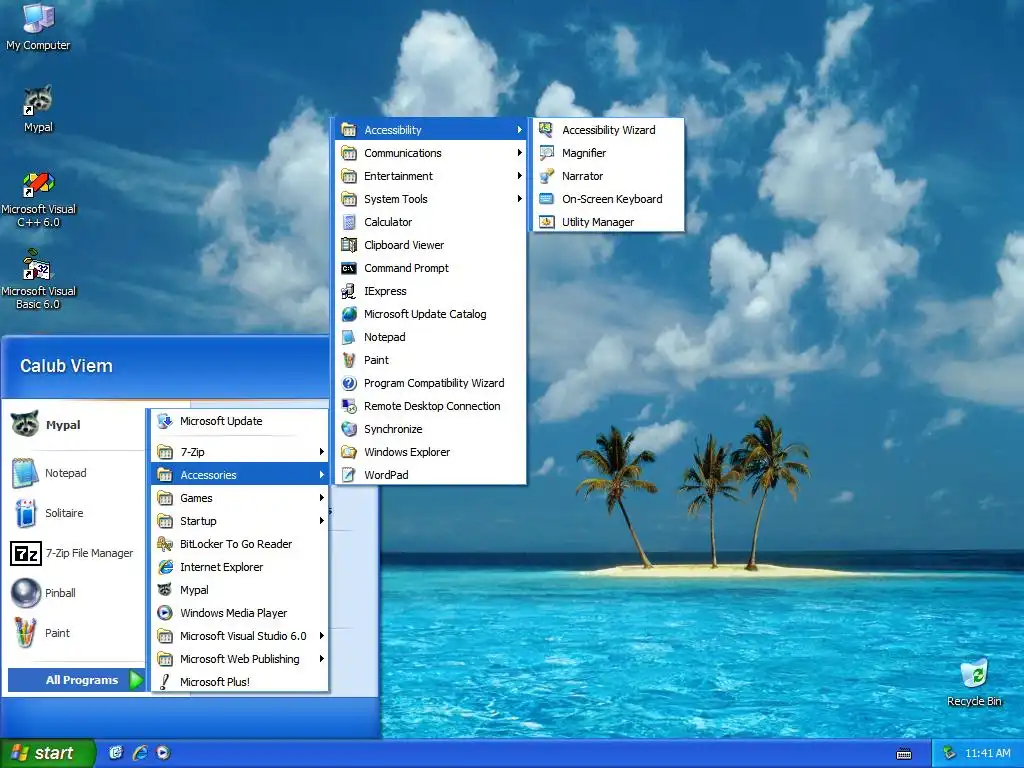Click the Start button on taskbar
1024x768 pixels.
(47, 753)
